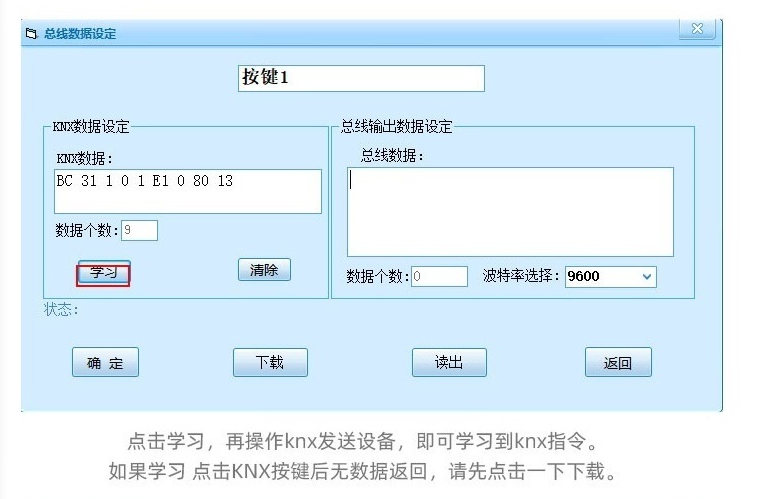Click the 确定 confirm button
Screen dimensions: 765x499
(x=105, y=362)
